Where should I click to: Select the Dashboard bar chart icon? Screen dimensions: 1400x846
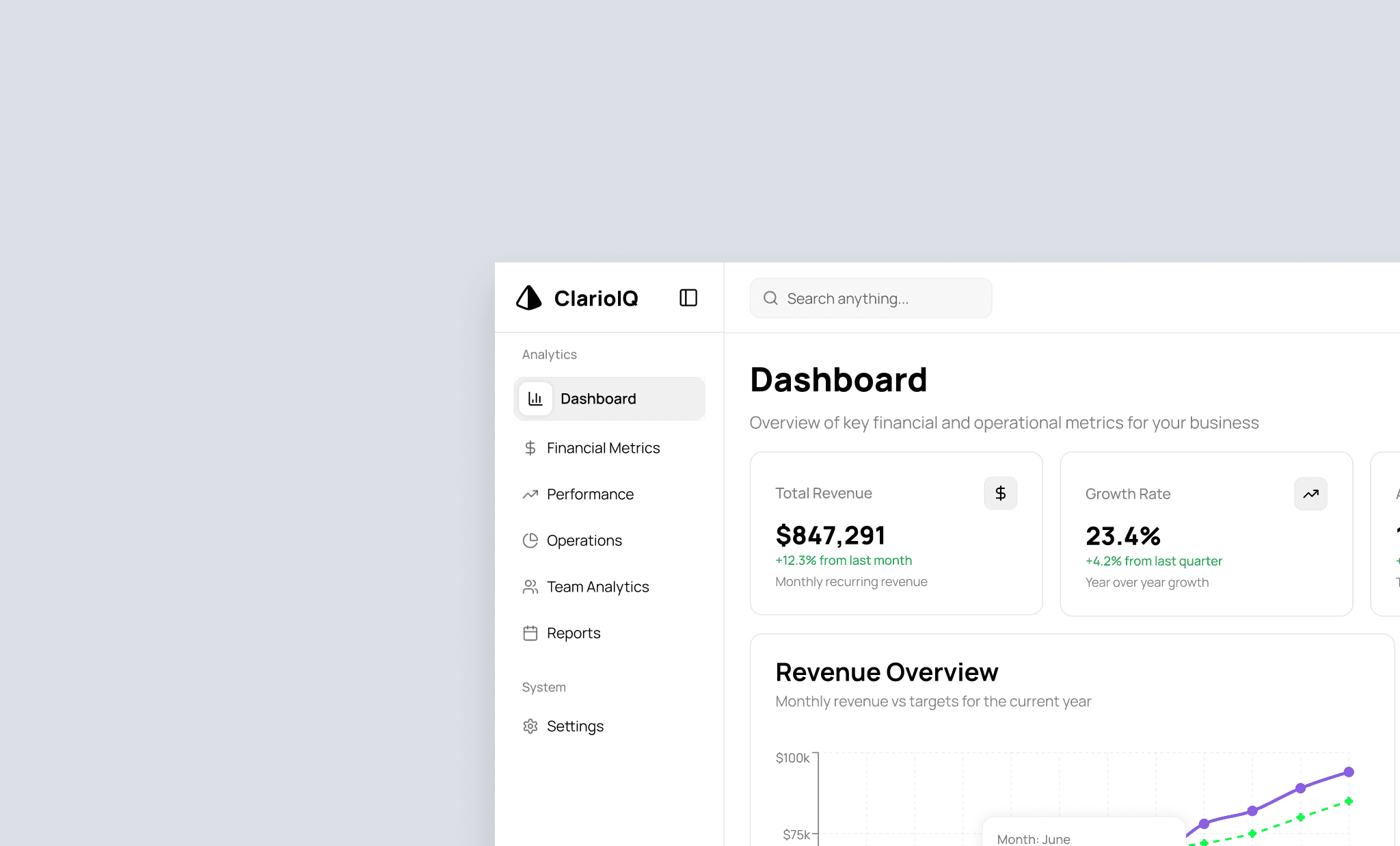coord(535,399)
